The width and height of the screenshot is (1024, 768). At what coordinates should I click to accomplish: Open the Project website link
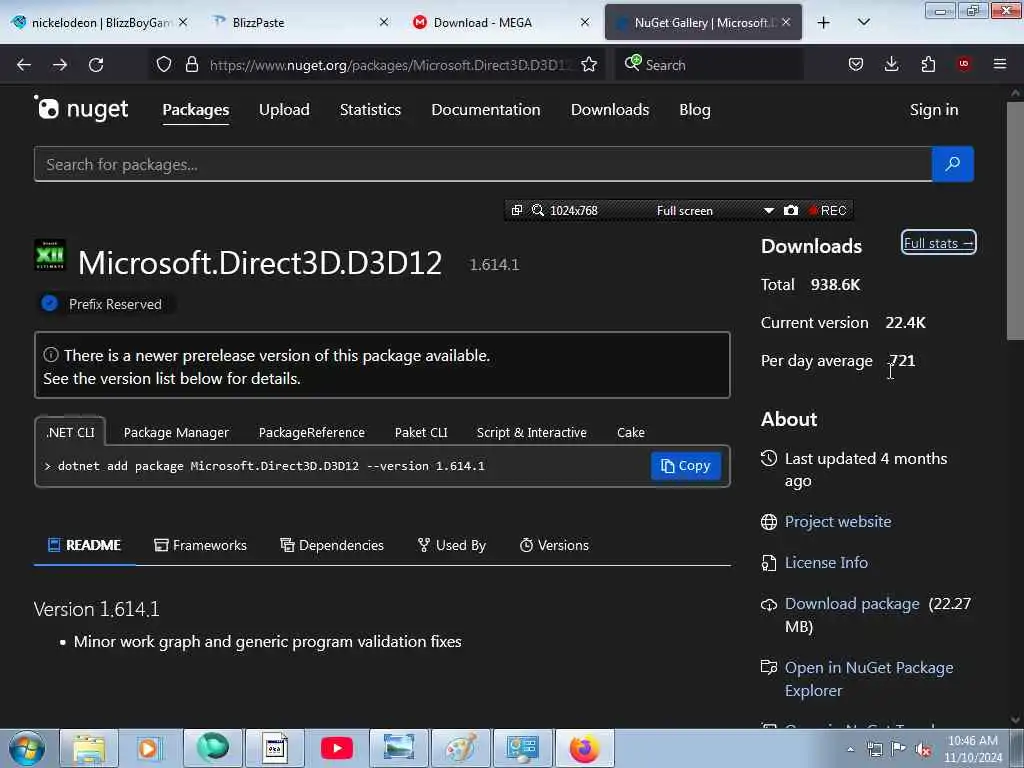[x=838, y=522]
